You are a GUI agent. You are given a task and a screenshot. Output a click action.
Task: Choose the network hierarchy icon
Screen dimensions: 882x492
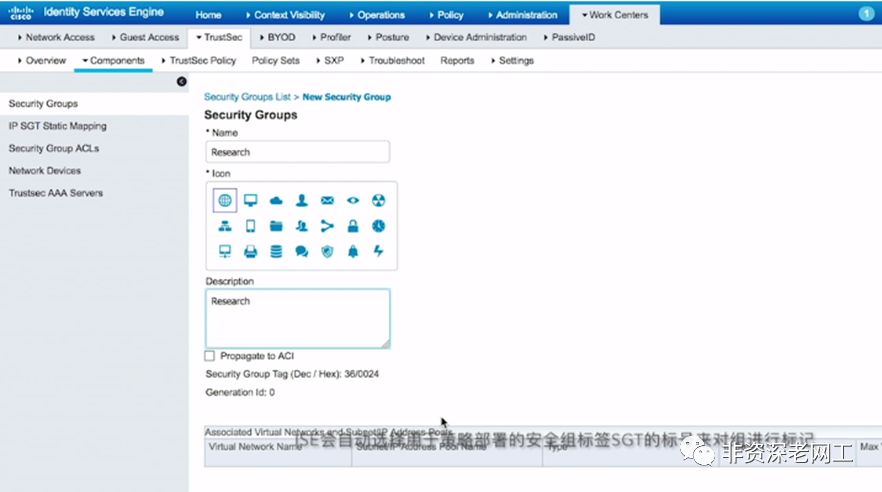(x=224, y=226)
